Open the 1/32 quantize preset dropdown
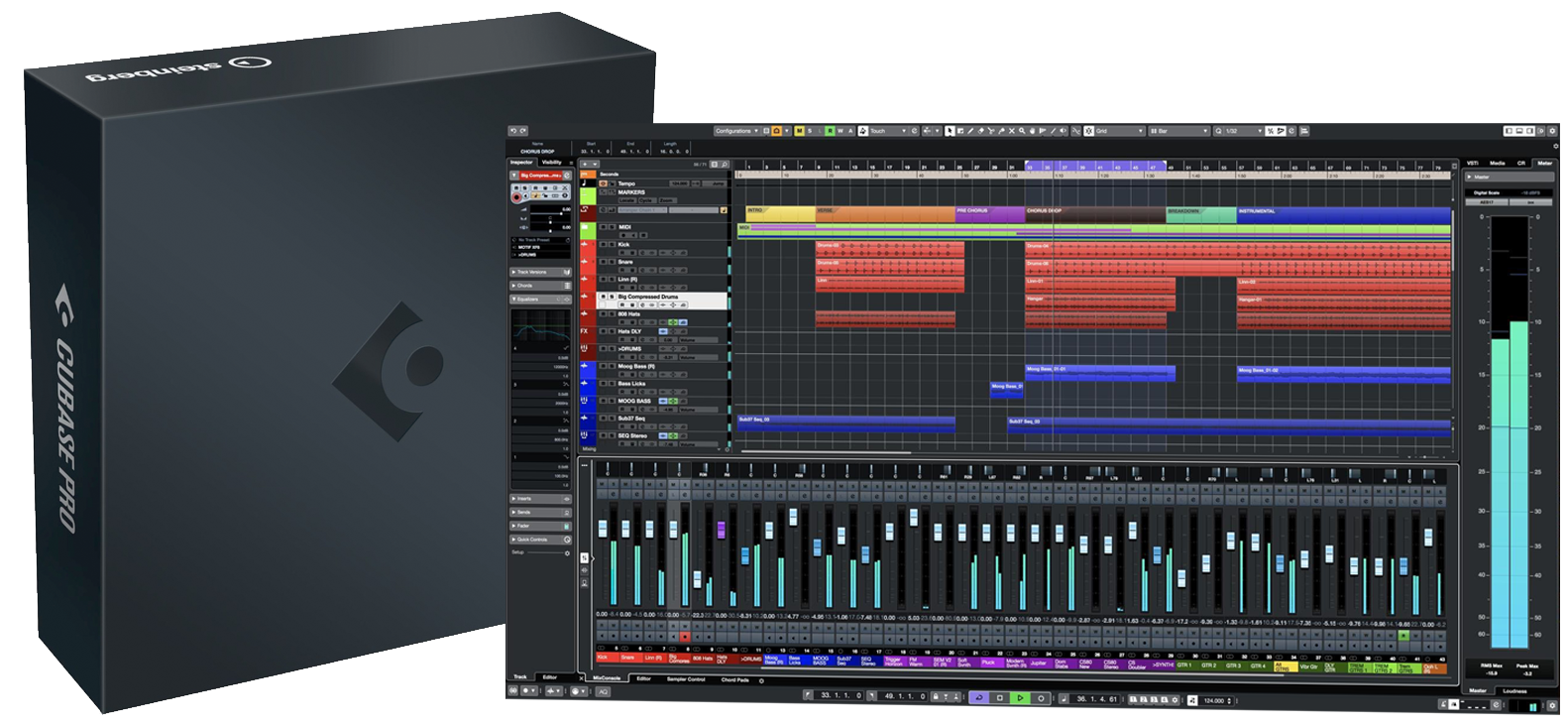This screenshot has width=1568, height=726. [x=1244, y=131]
